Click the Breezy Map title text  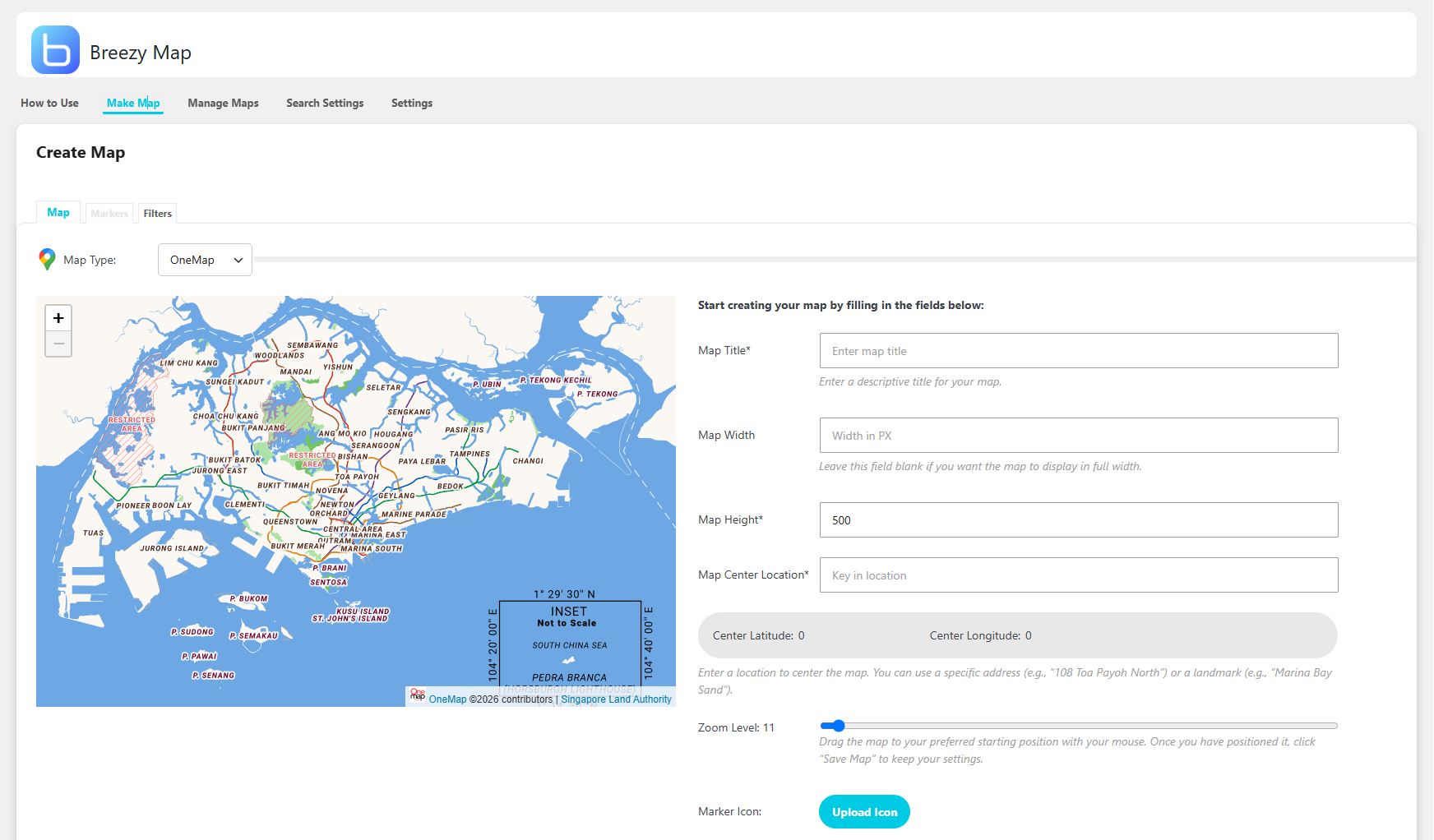pos(141,53)
